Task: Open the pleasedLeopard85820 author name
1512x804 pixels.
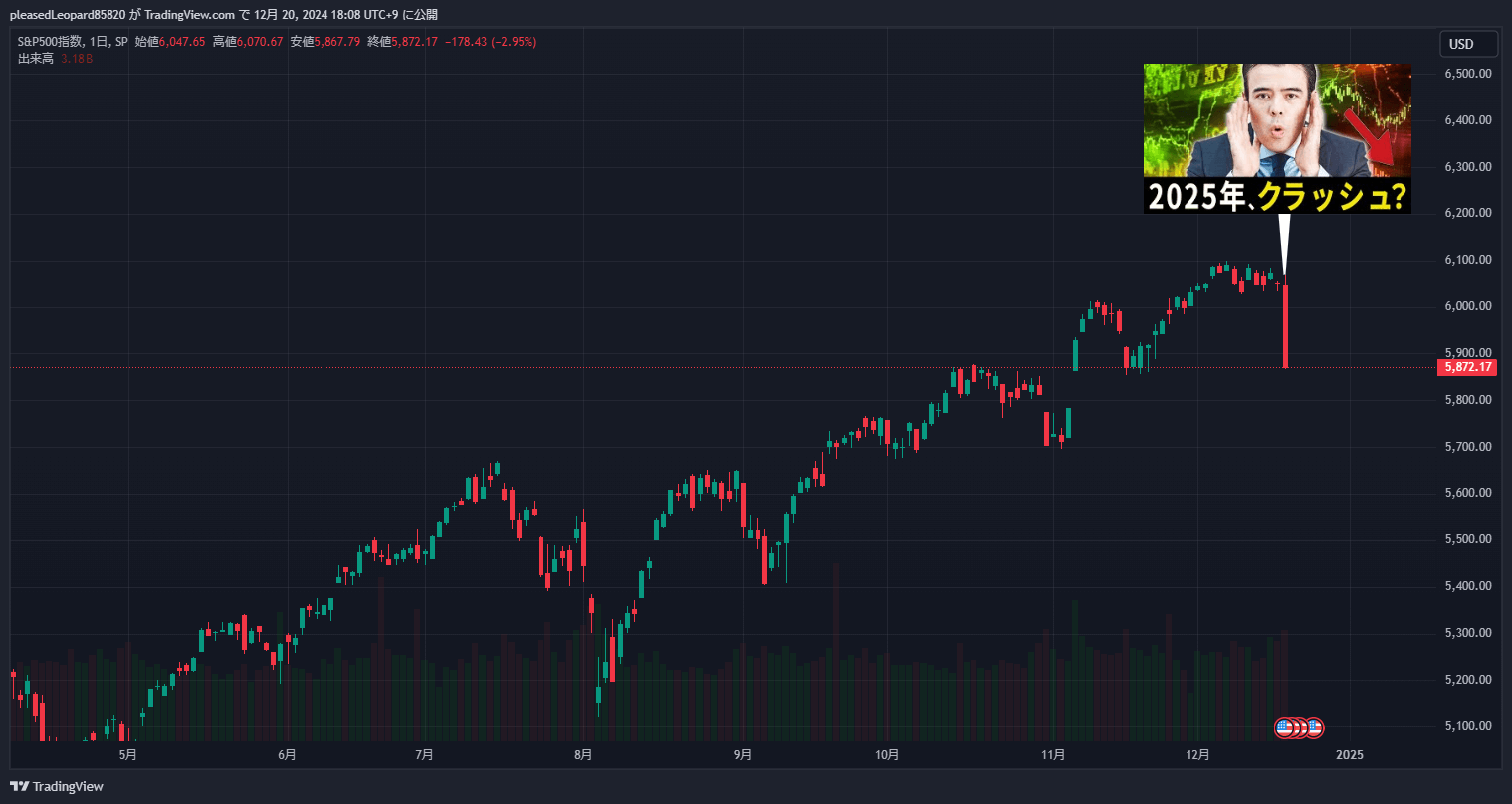Action: pyautogui.click(x=68, y=15)
